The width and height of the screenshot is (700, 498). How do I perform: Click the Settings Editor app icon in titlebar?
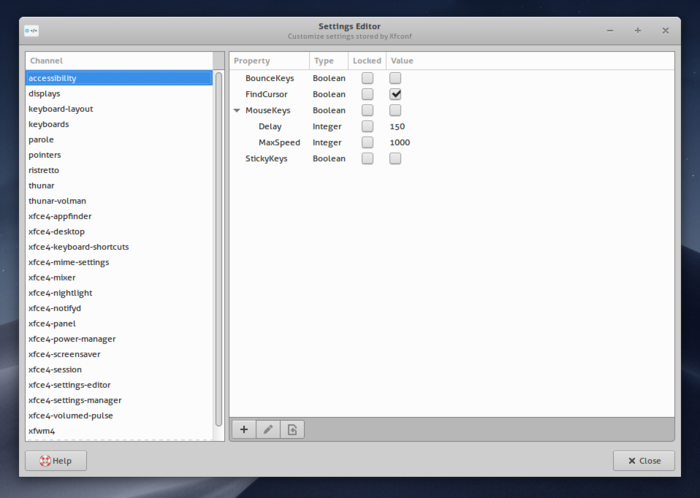[x=31, y=31]
